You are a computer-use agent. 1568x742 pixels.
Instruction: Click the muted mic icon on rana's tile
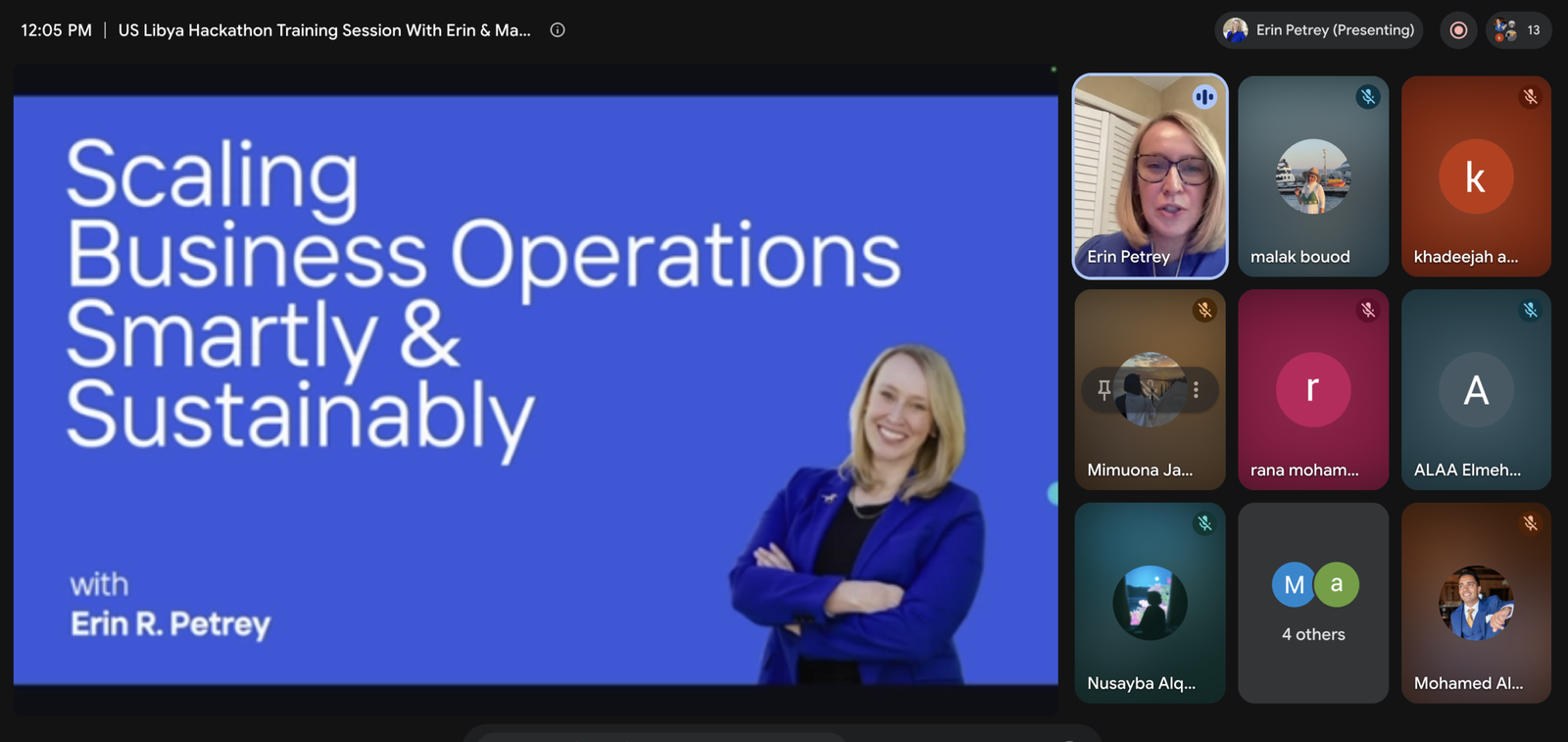[1368, 311]
